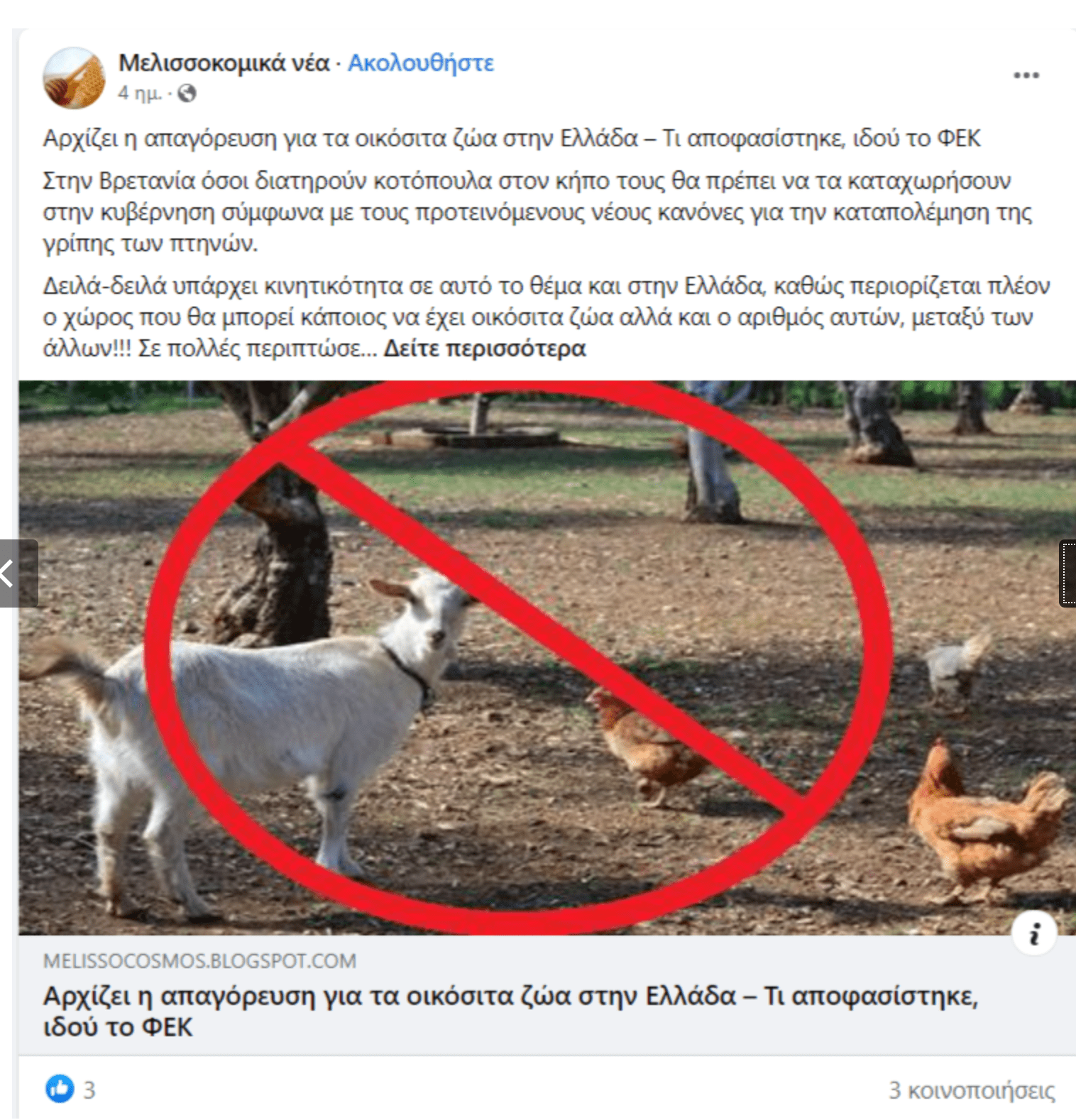Follow the page via Ακολουθήστε

pyautogui.click(x=420, y=62)
